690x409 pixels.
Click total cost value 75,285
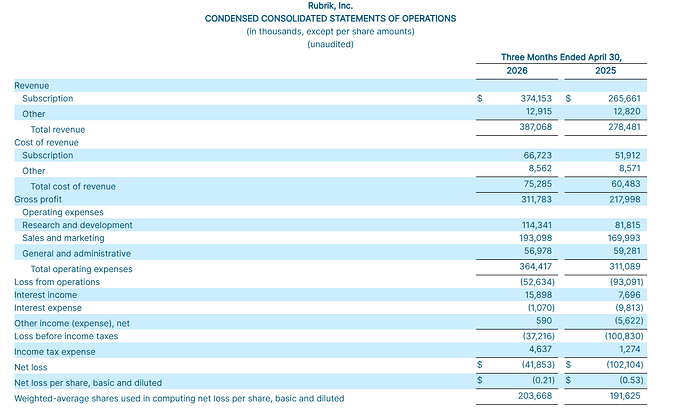pos(537,184)
